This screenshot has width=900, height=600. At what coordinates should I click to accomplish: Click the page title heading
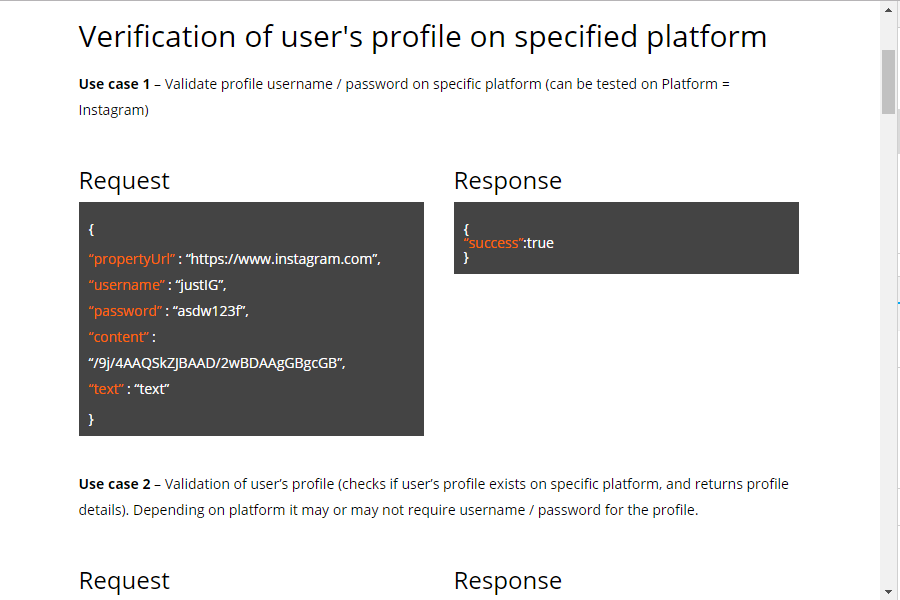[422, 37]
